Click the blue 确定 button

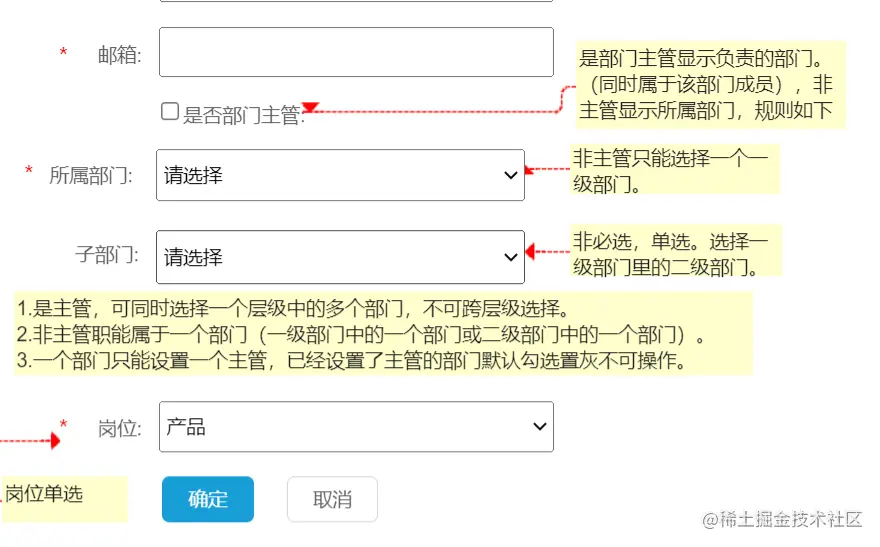click(208, 499)
